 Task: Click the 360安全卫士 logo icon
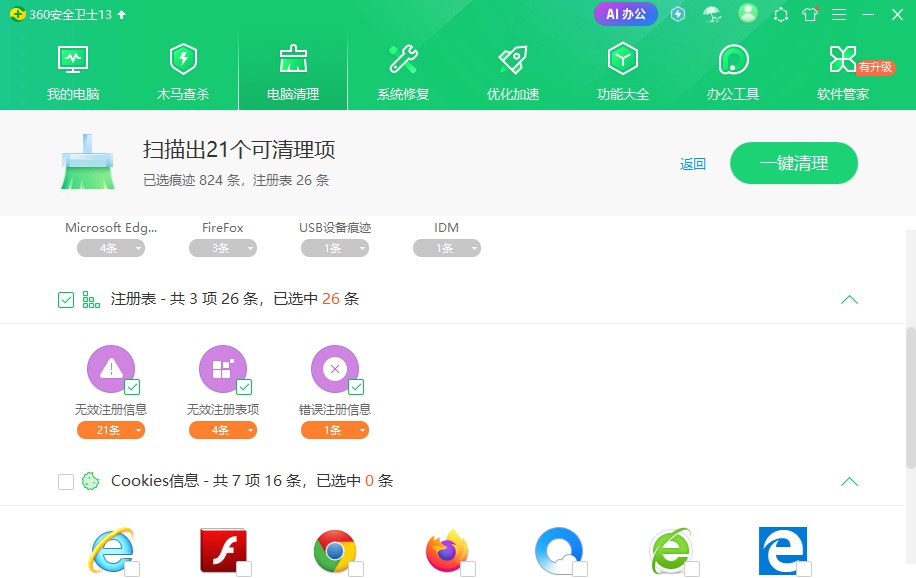(18, 14)
